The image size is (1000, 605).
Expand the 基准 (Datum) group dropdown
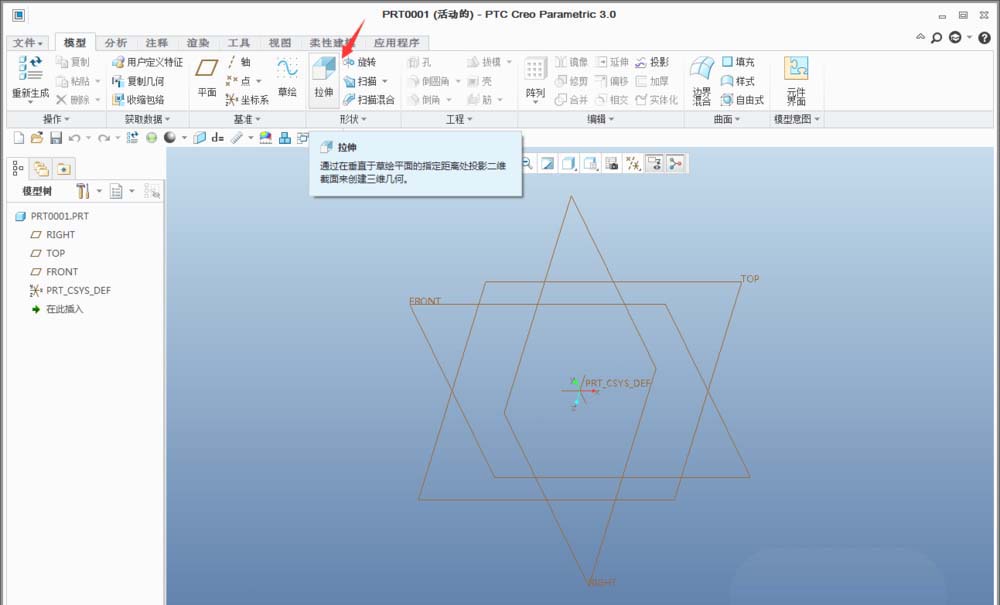(247, 119)
